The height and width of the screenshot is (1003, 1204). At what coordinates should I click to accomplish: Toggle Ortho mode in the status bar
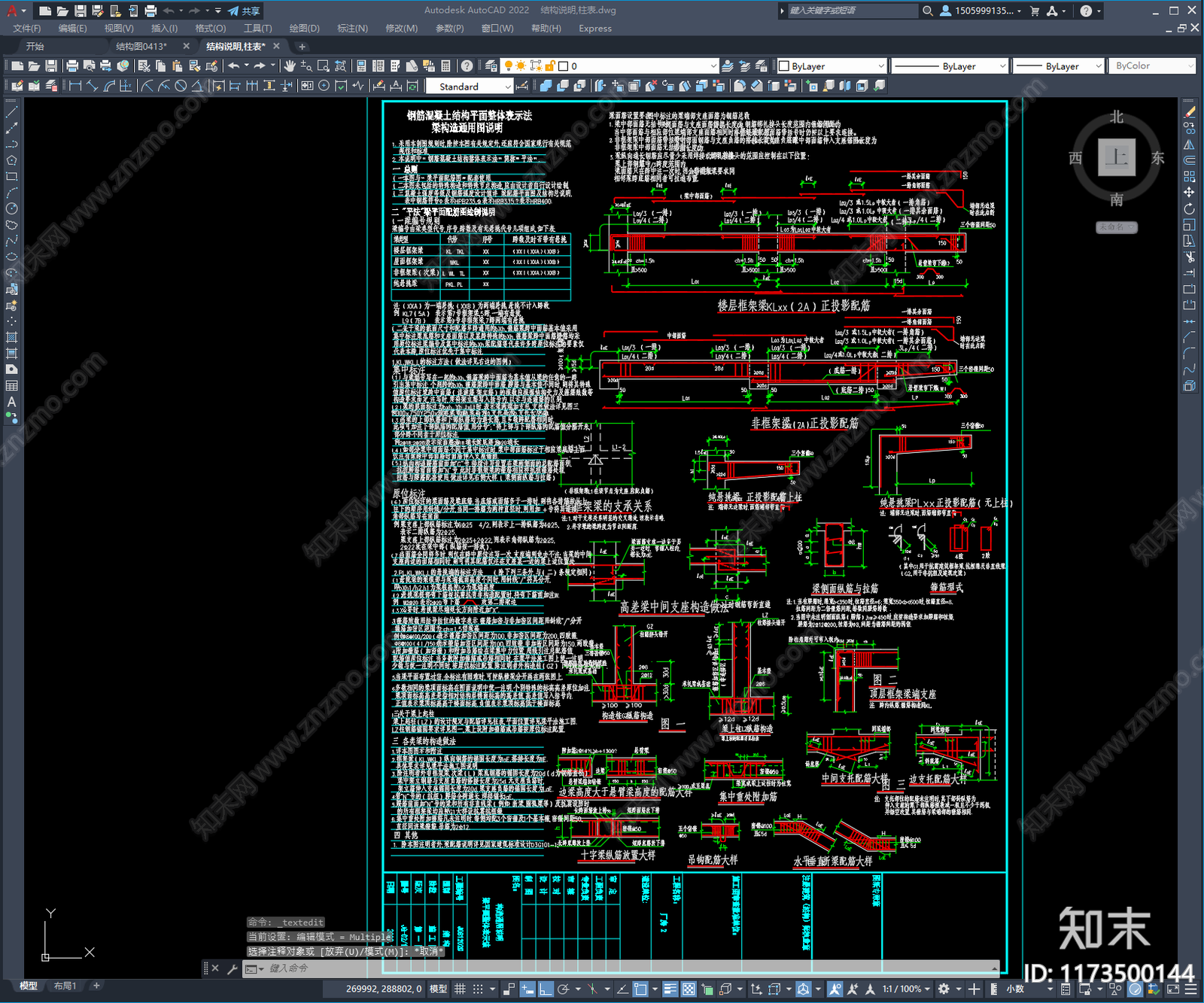tap(546, 989)
